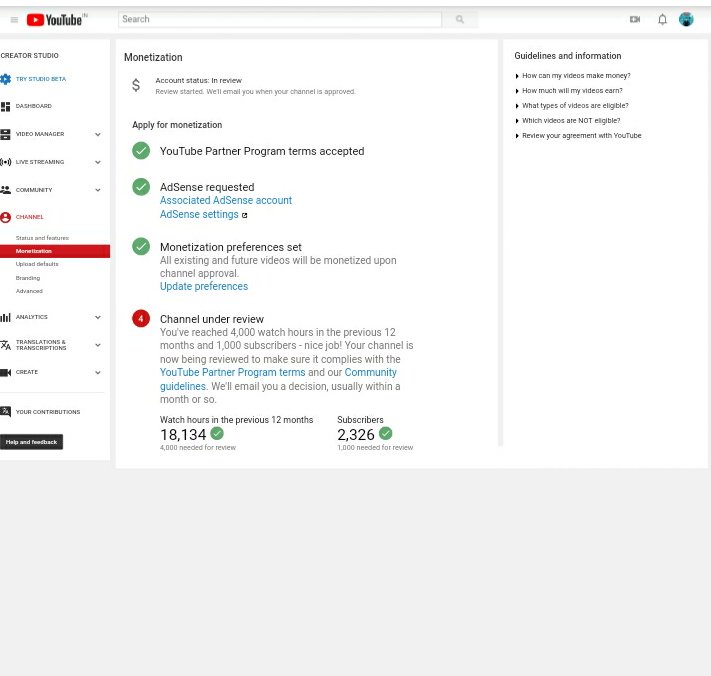Click the Try Studio Beta link text
Viewport: 711px width, 676px height.
[41, 79]
